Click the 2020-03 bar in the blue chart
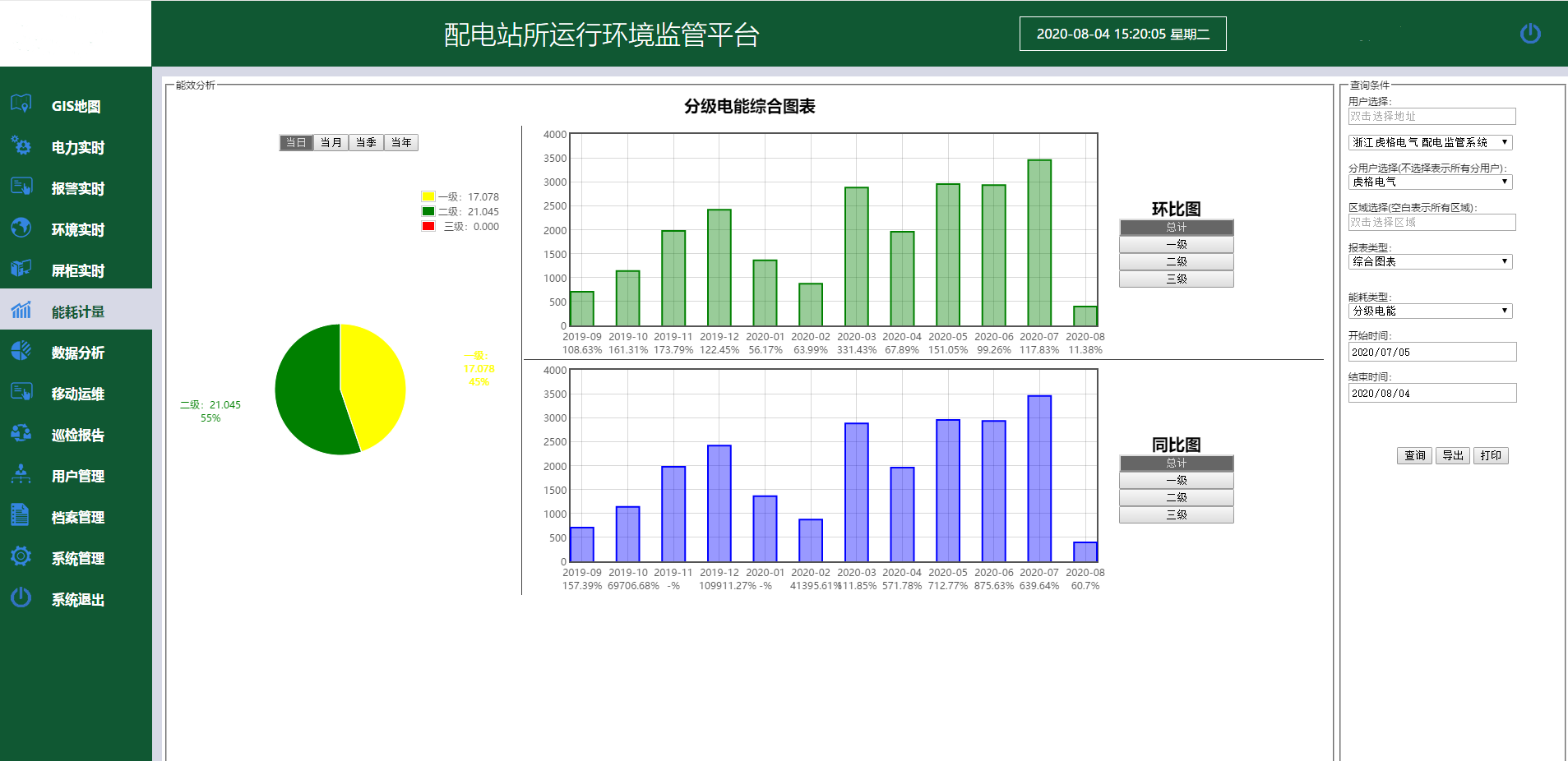Screen dimensions: 1568x761 click(856, 492)
